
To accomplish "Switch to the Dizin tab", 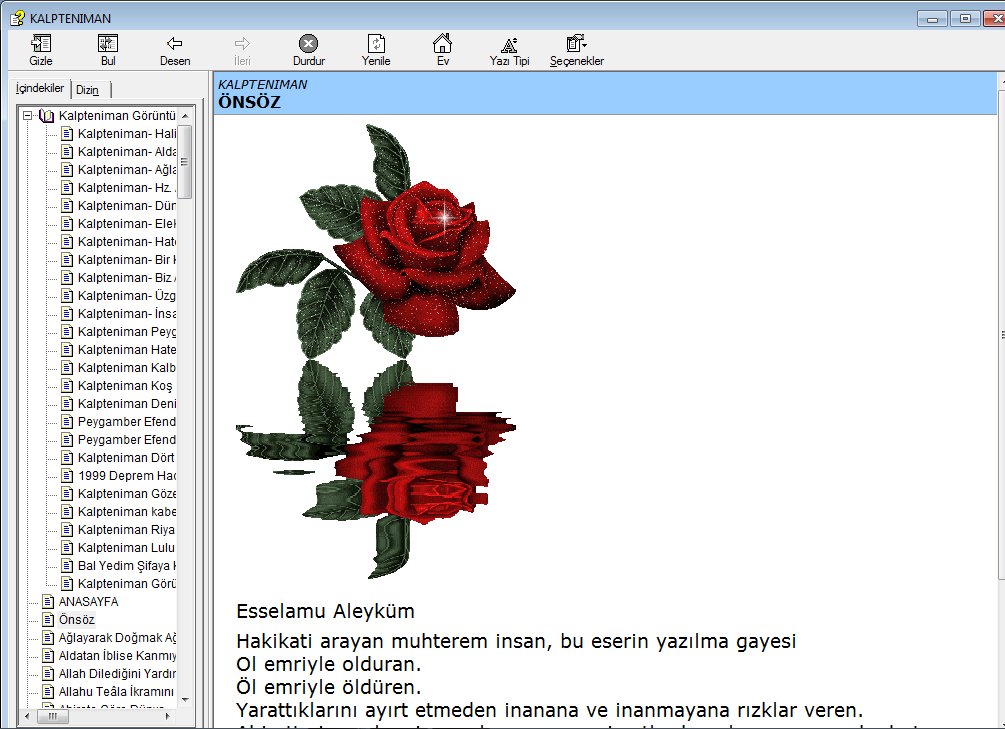I will point(88,90).
